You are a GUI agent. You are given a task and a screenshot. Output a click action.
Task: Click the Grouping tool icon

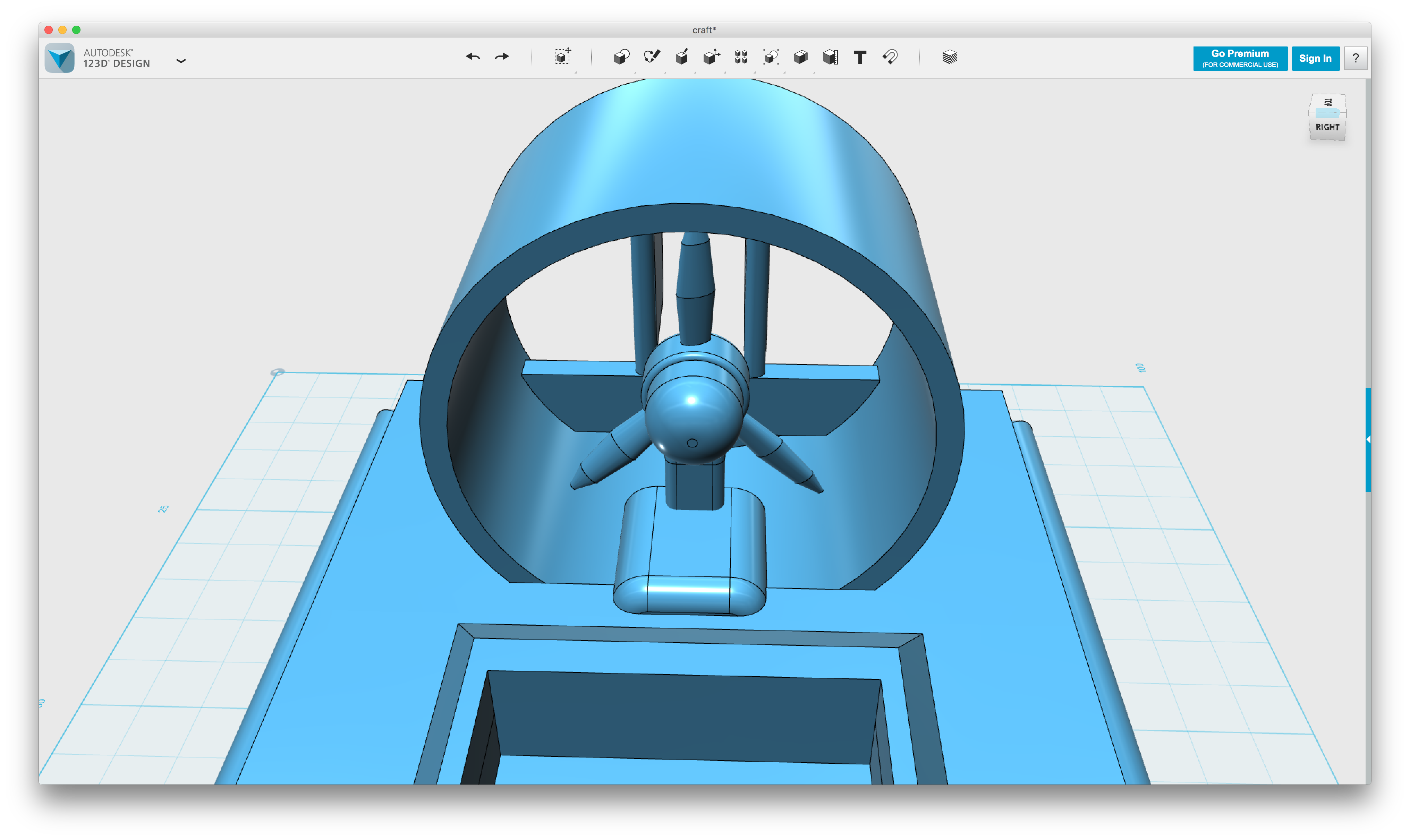click(x=771, y=57)
